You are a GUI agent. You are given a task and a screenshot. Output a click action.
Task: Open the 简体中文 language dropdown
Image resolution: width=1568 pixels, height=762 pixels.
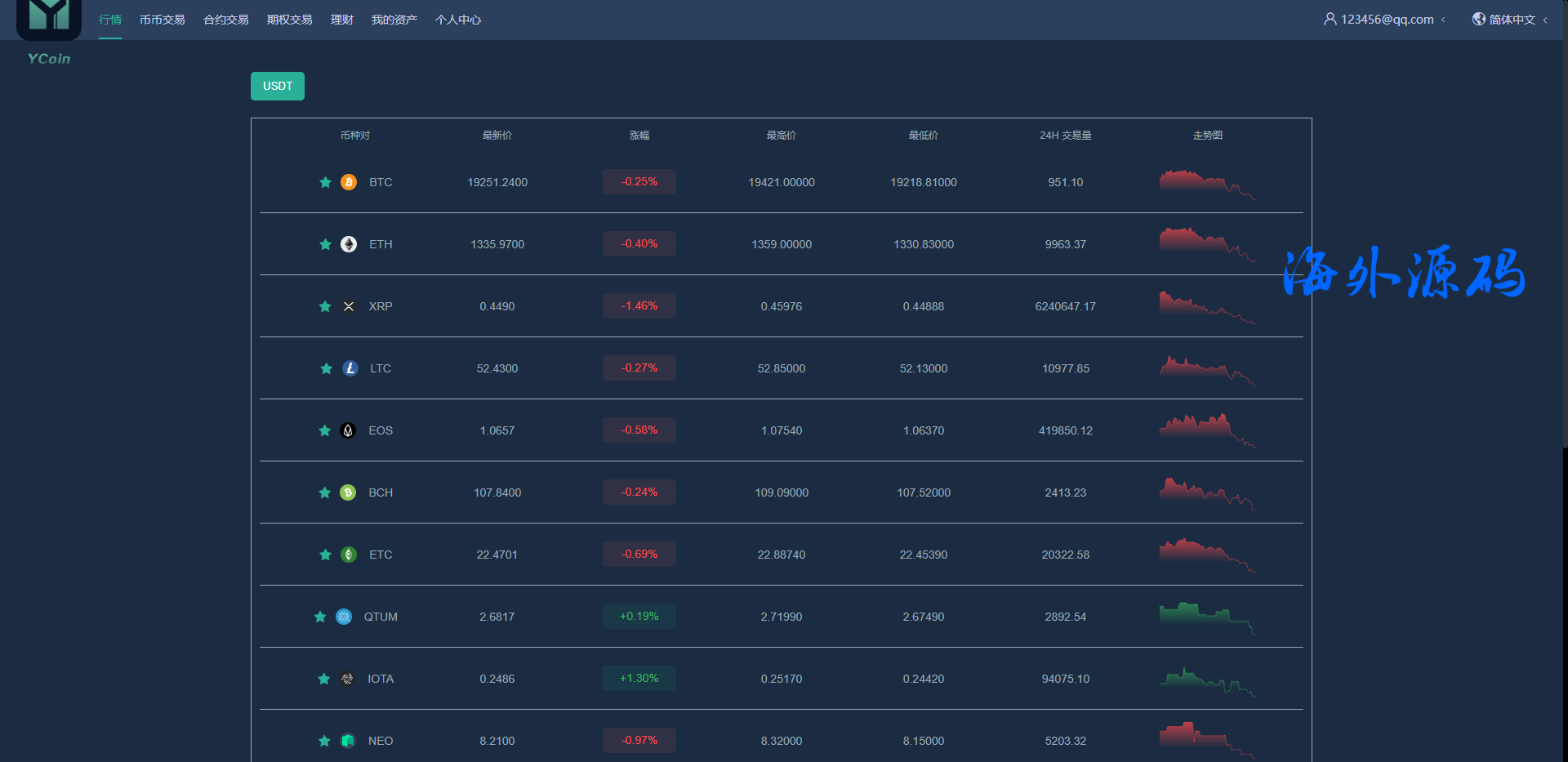pyautogui.click(x=1510, y=20)
